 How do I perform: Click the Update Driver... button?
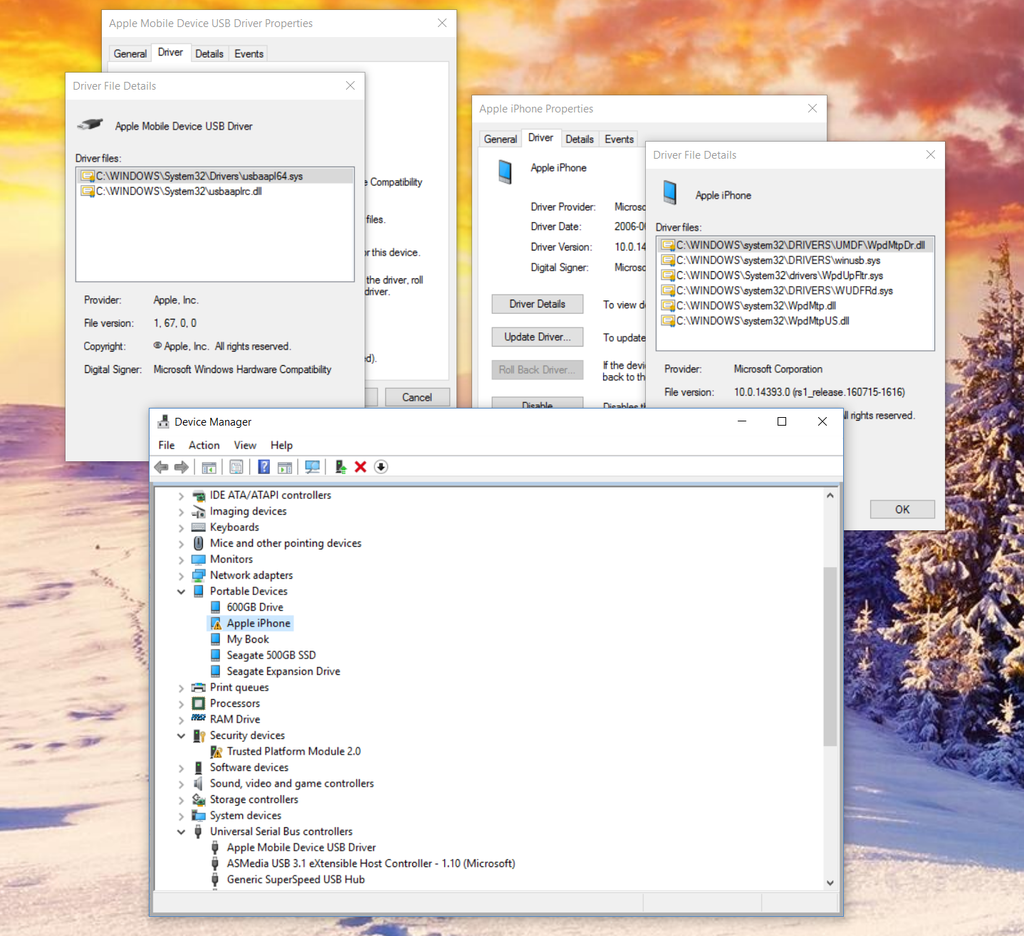pos(537,337)
